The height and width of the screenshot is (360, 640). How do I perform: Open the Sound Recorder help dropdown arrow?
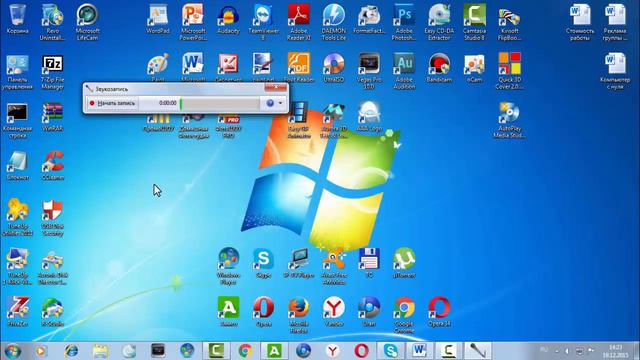[280, 103]
